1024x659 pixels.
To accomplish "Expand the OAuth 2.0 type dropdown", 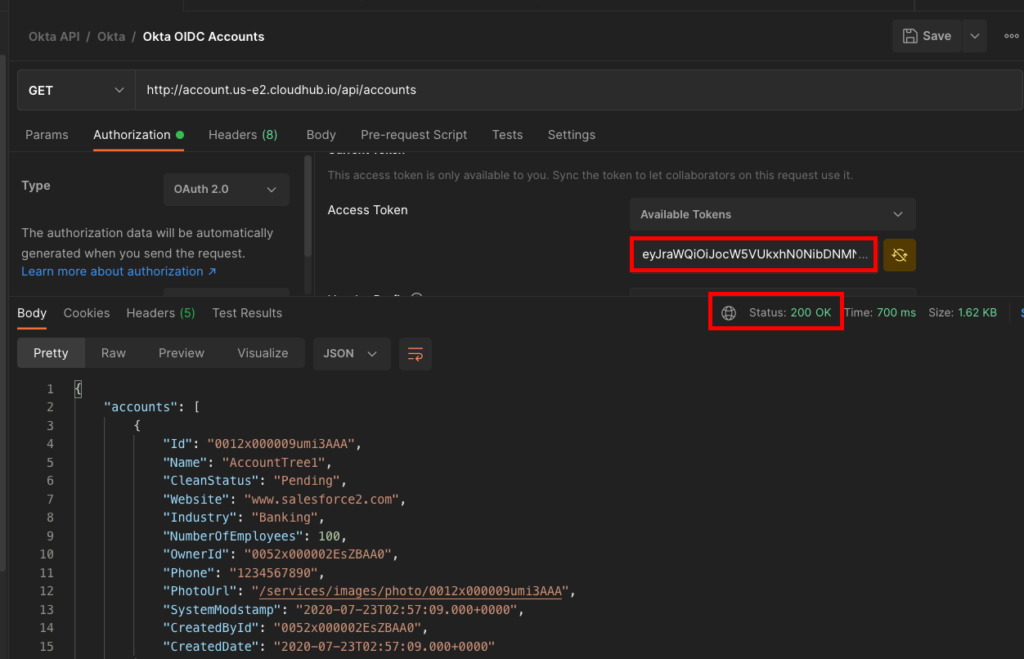I will pyautogui.click(x=226, y=189).
